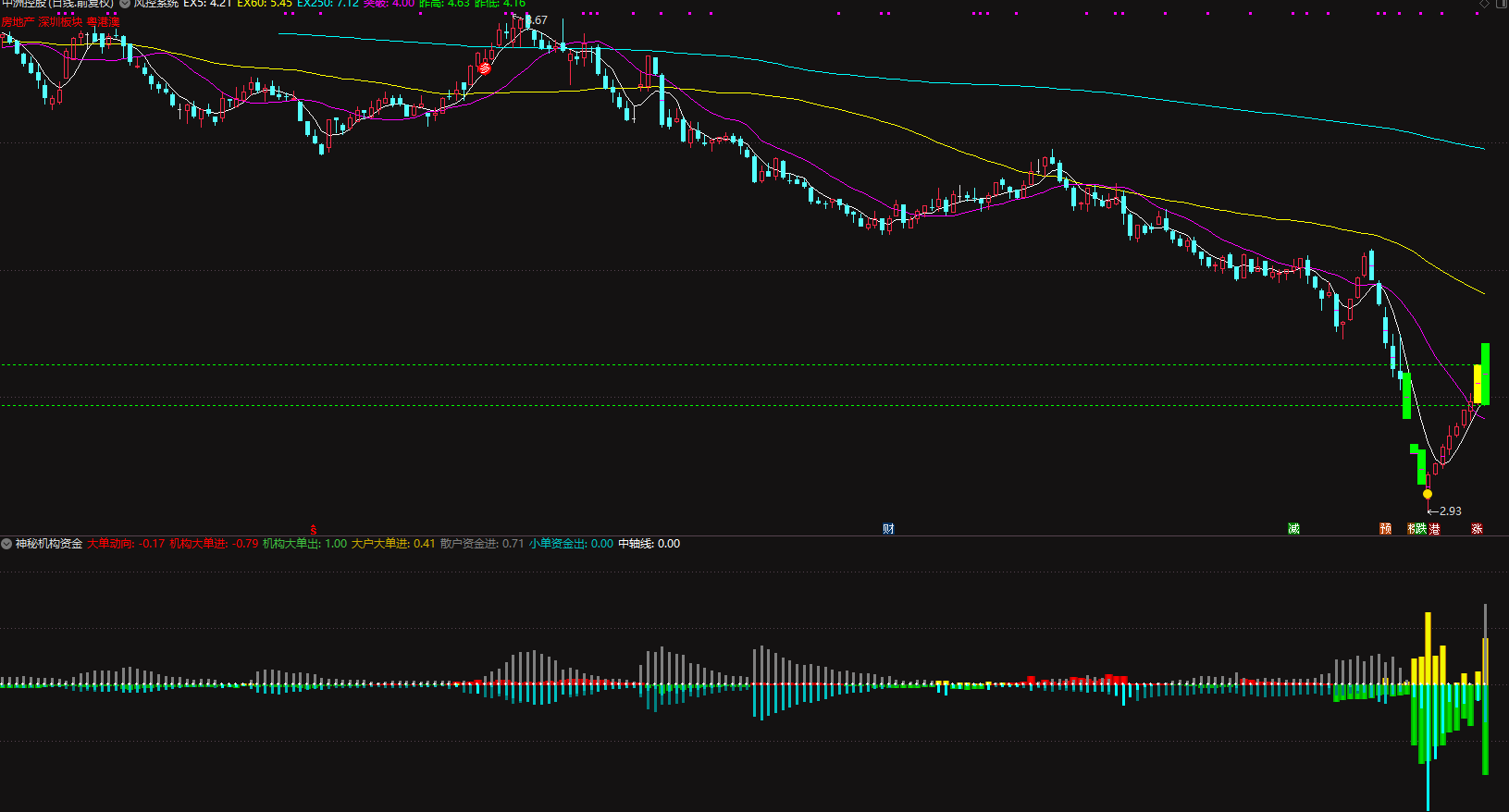Click the yellow dot at the price low
Screen dimensions: 1509x812
(x=1428, y=494)
